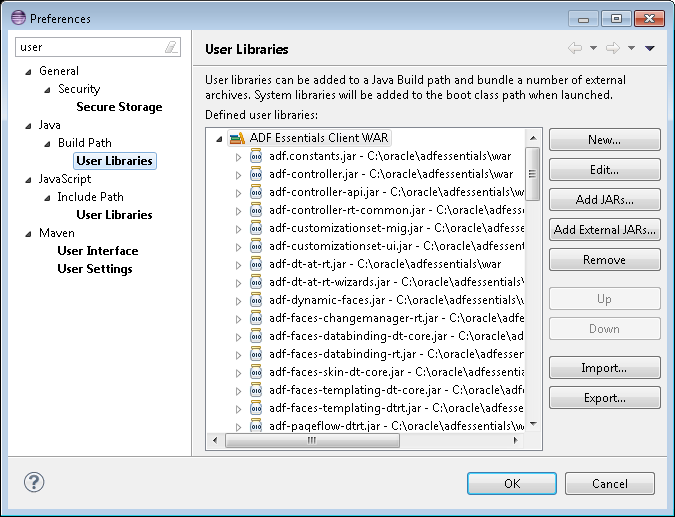Confirm with the OK button
The image size is (675, 517).
(512, 483)
